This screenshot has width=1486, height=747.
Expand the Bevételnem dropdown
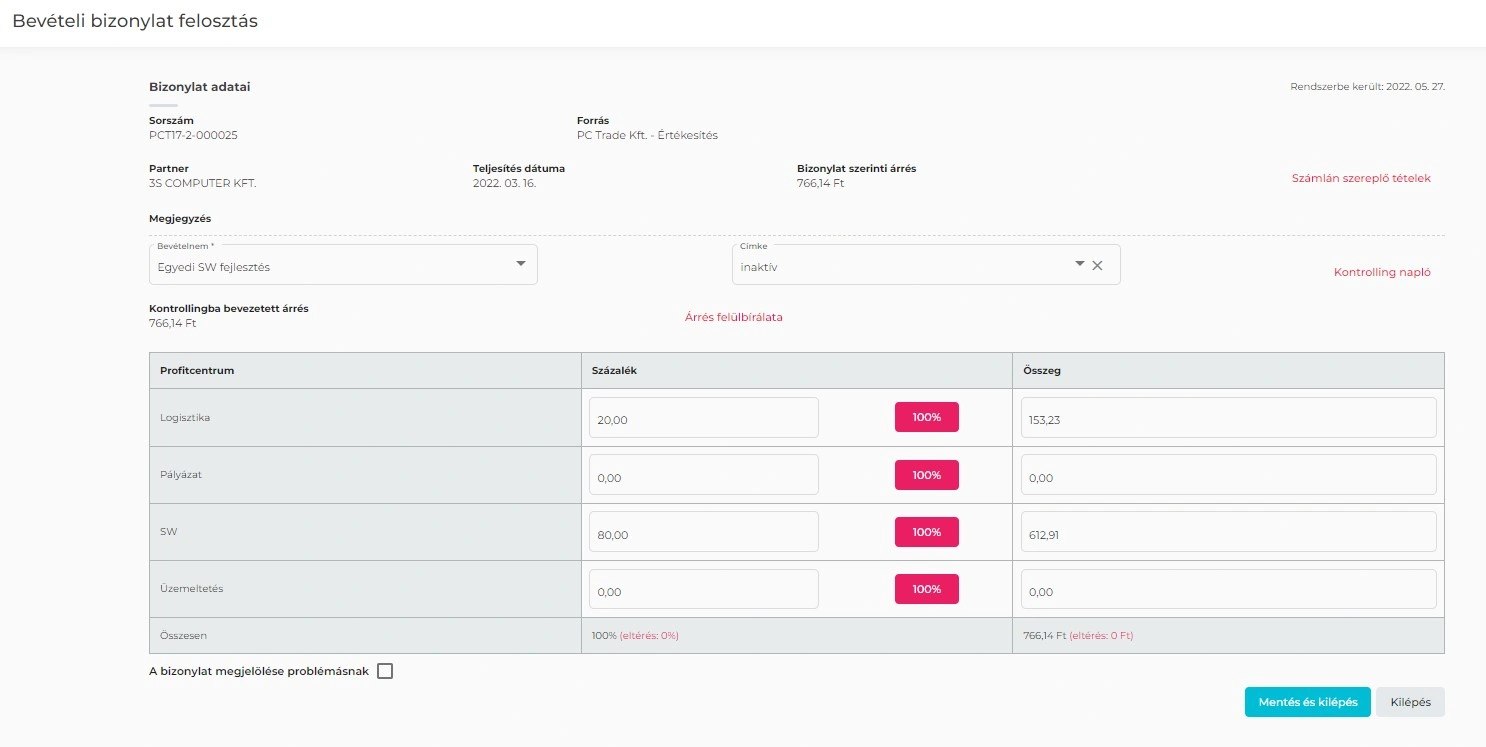point(520,264)
